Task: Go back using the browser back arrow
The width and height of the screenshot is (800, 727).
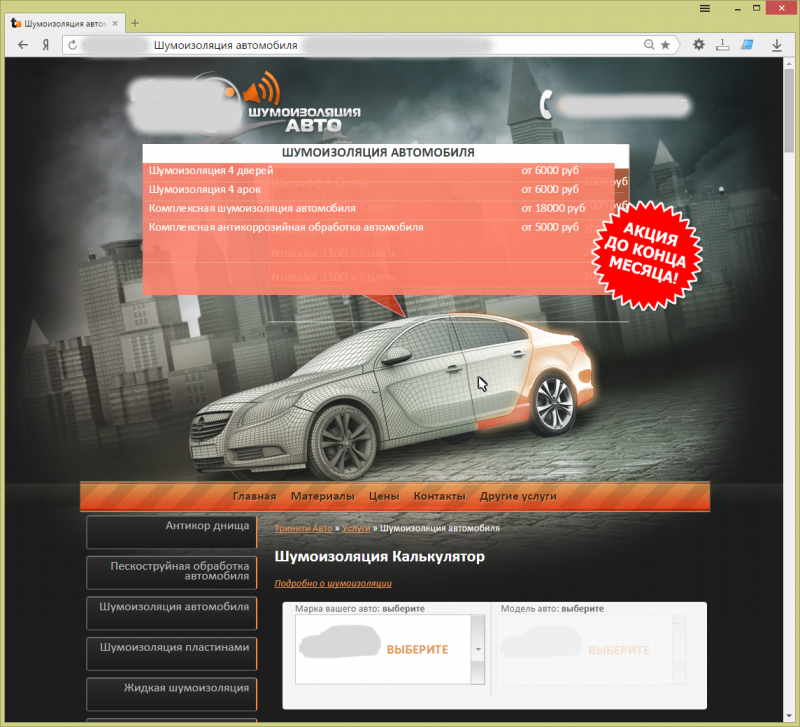Action: (x=22, y=45)
